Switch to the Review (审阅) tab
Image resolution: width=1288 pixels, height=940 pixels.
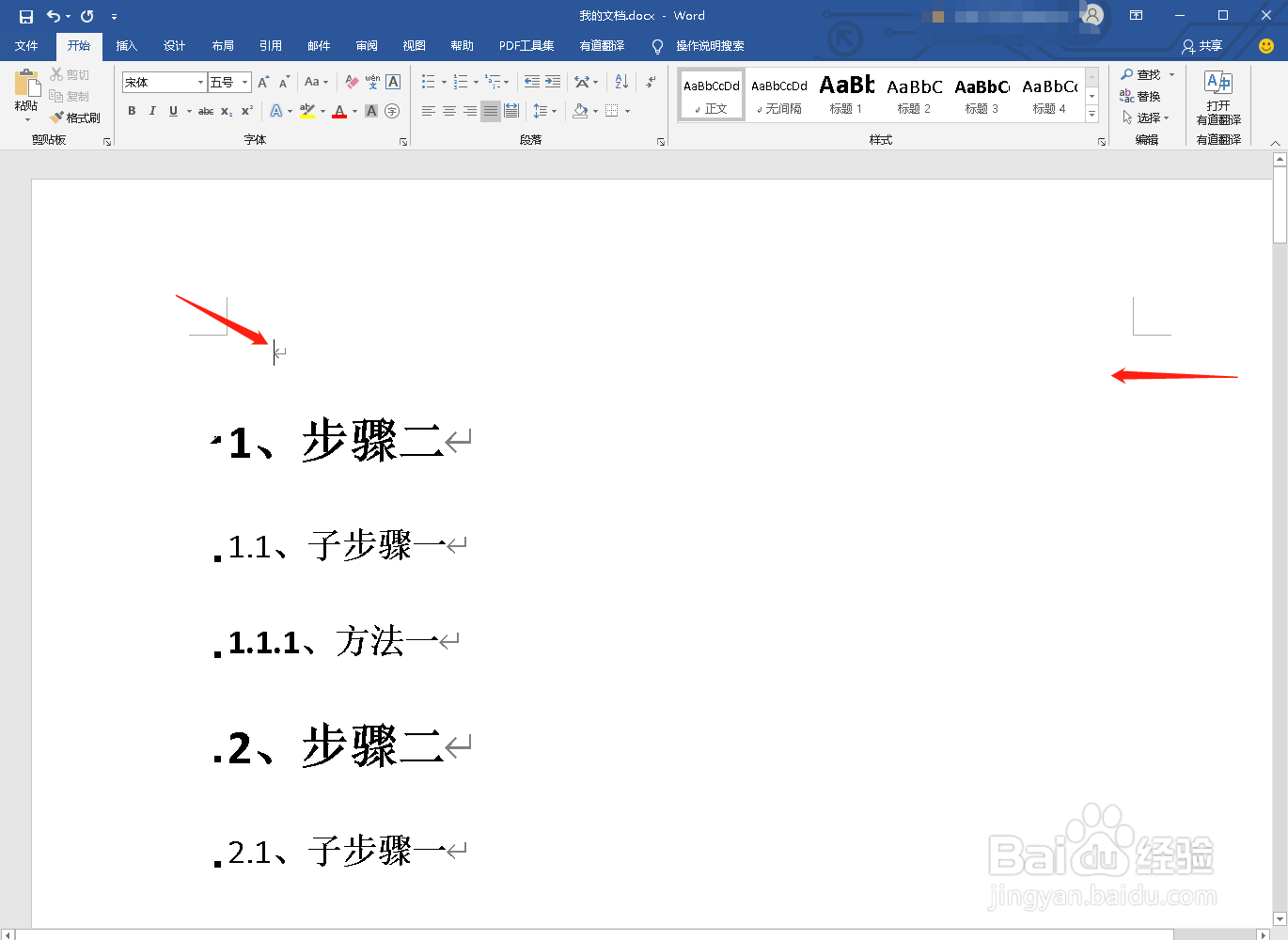pos(367,46)
